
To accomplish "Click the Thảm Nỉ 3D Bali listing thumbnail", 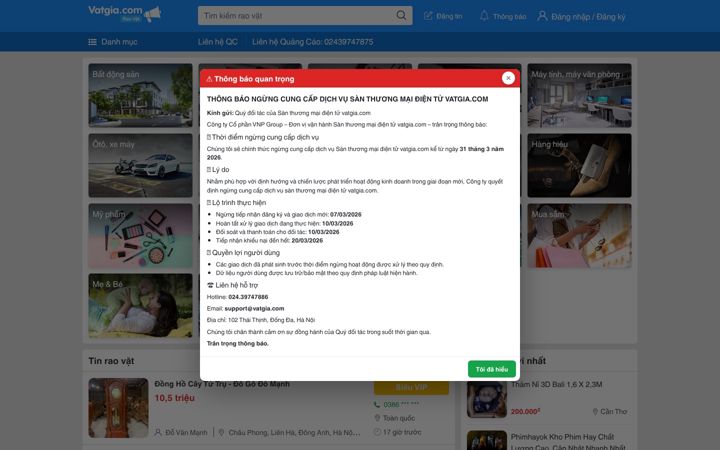I will (x=487, y=399).
